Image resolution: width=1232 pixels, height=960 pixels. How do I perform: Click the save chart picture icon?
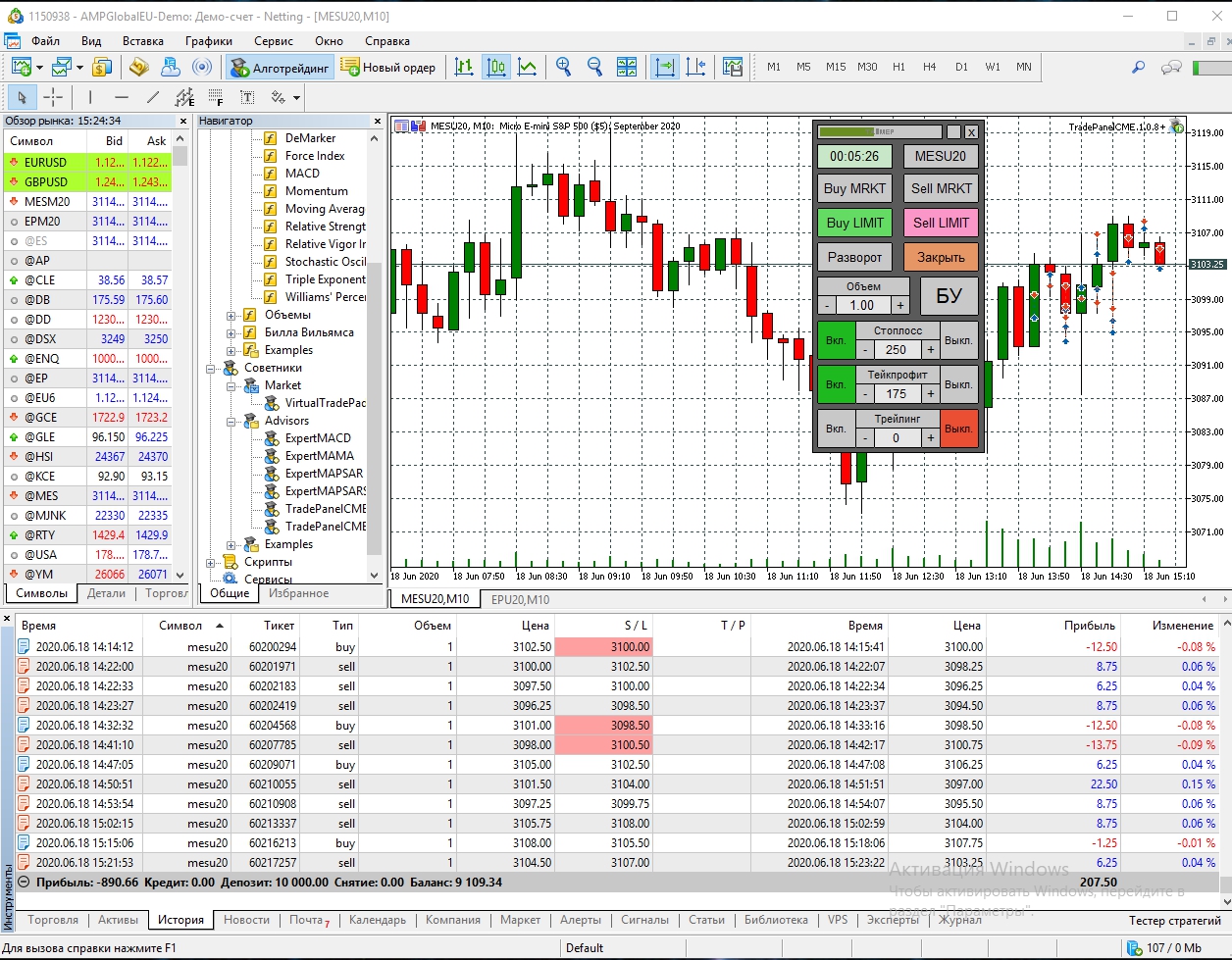(x=733, y=67)
